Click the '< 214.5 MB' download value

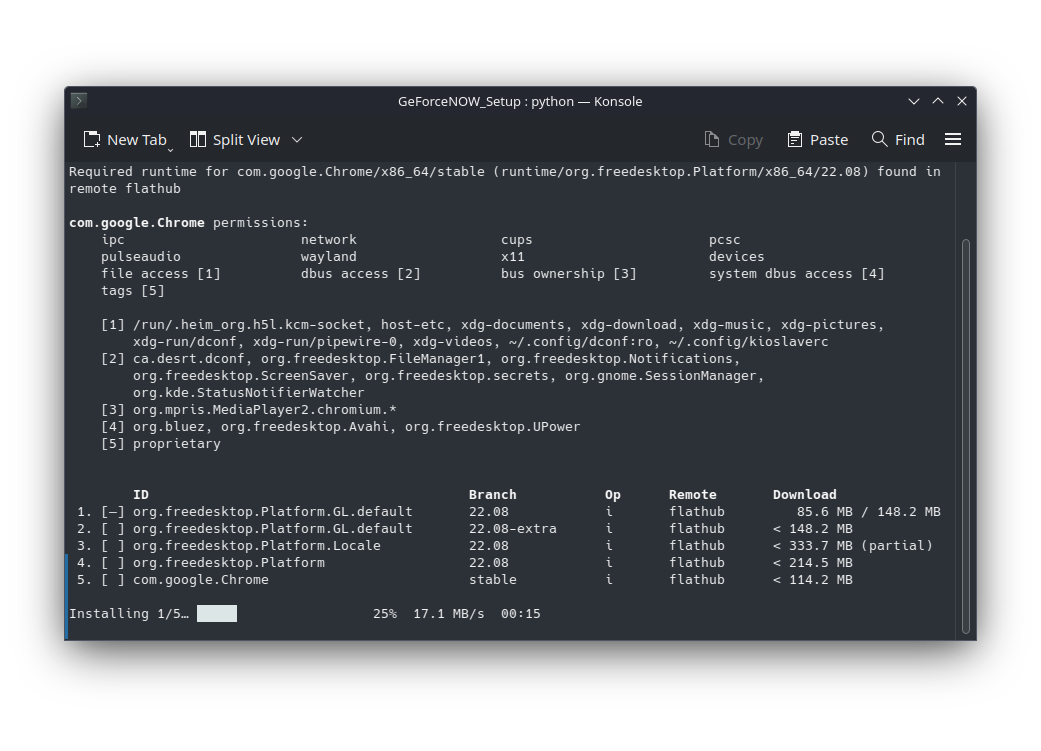click(813, 563)
